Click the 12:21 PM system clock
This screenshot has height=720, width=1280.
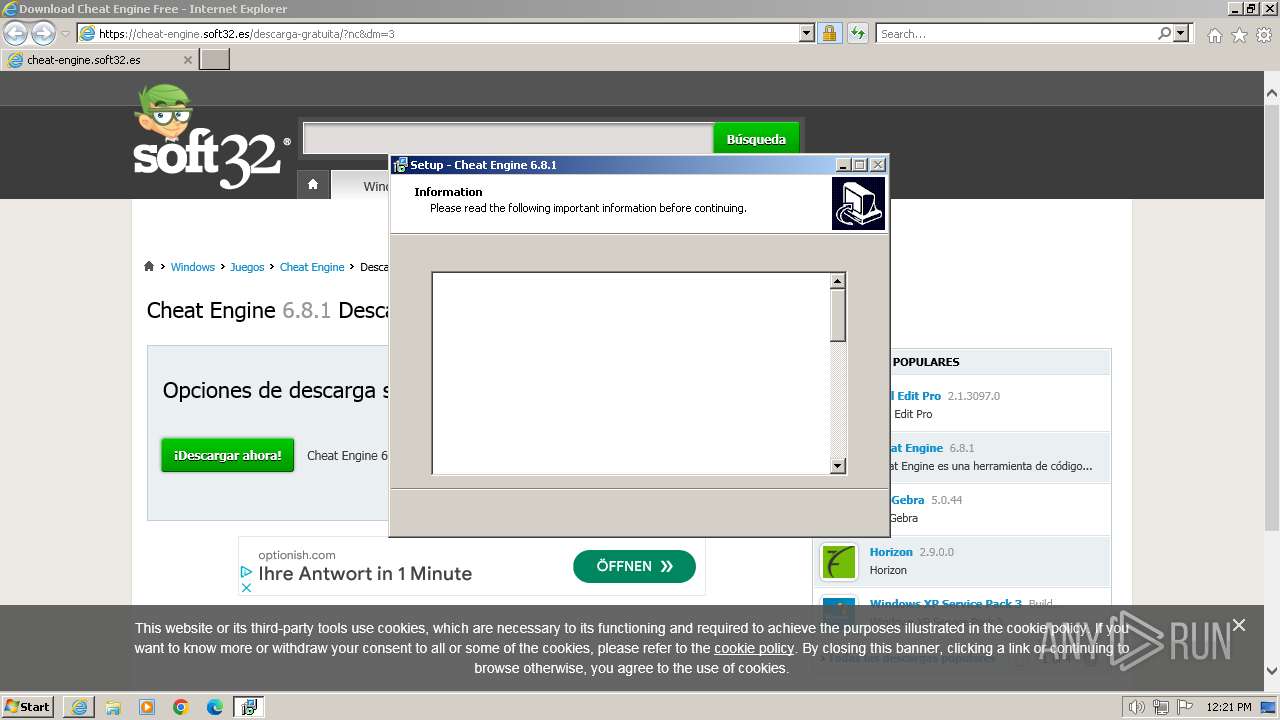[1229, 707]
